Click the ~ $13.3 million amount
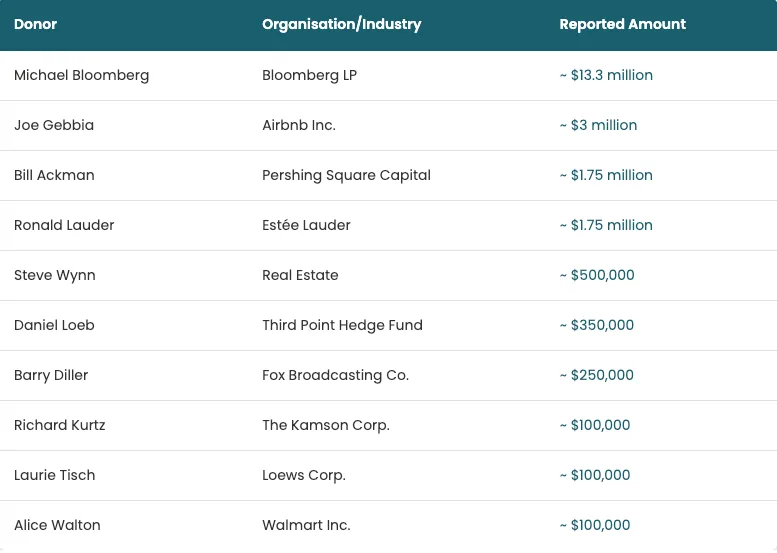 [606, 75]
